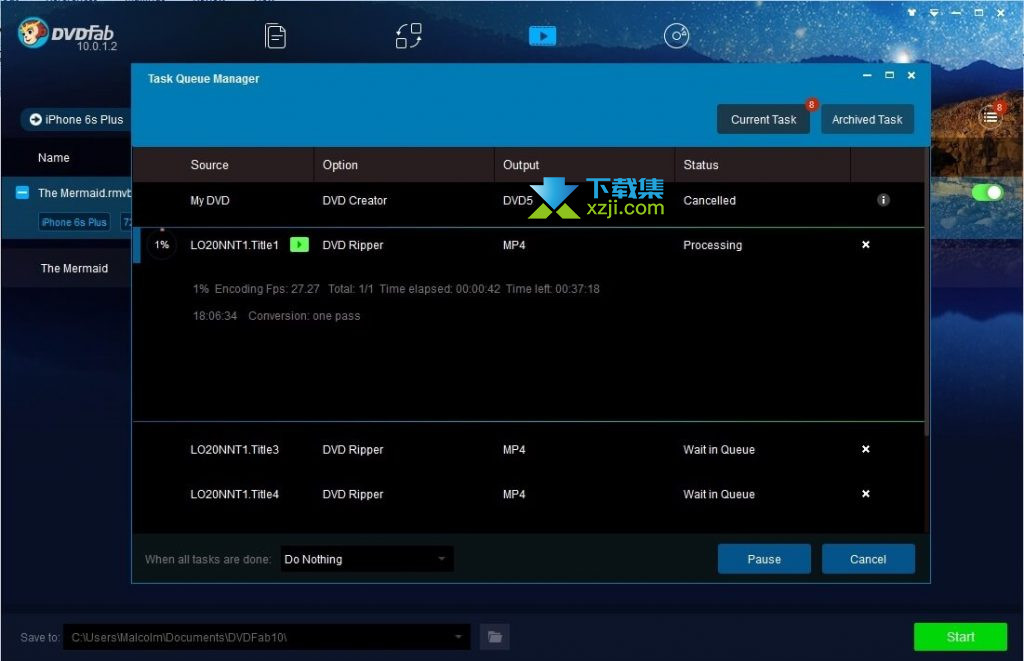The width and height of the screenshot is (1024, 661).
Task: Switch to Current Task tab
Action: click(763, 120)
